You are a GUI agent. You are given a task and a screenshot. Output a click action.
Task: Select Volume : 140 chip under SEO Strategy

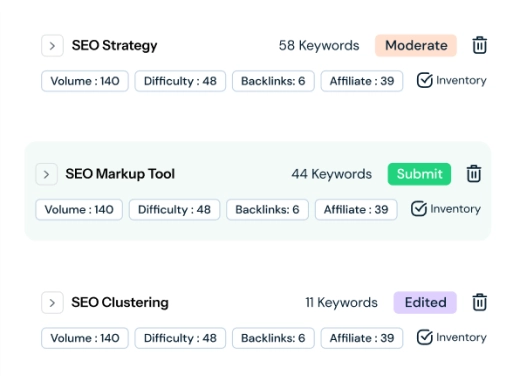(85, 81)
